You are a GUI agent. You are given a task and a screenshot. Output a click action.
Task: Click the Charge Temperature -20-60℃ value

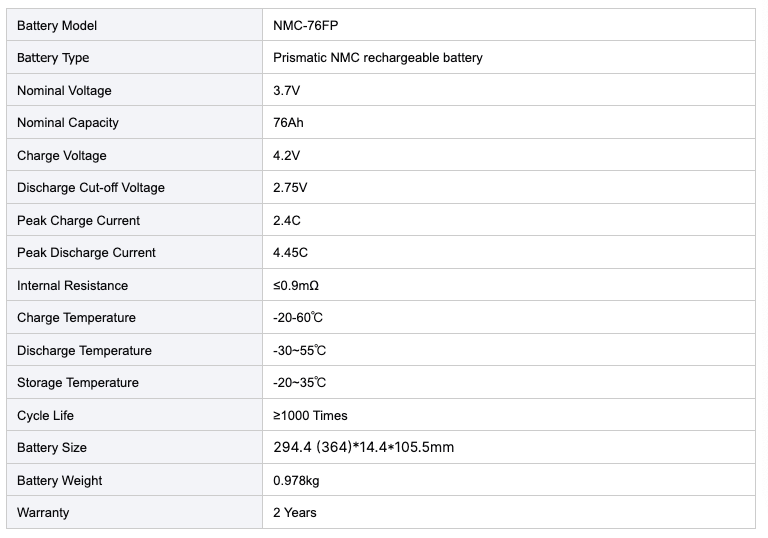pos(298,318)
